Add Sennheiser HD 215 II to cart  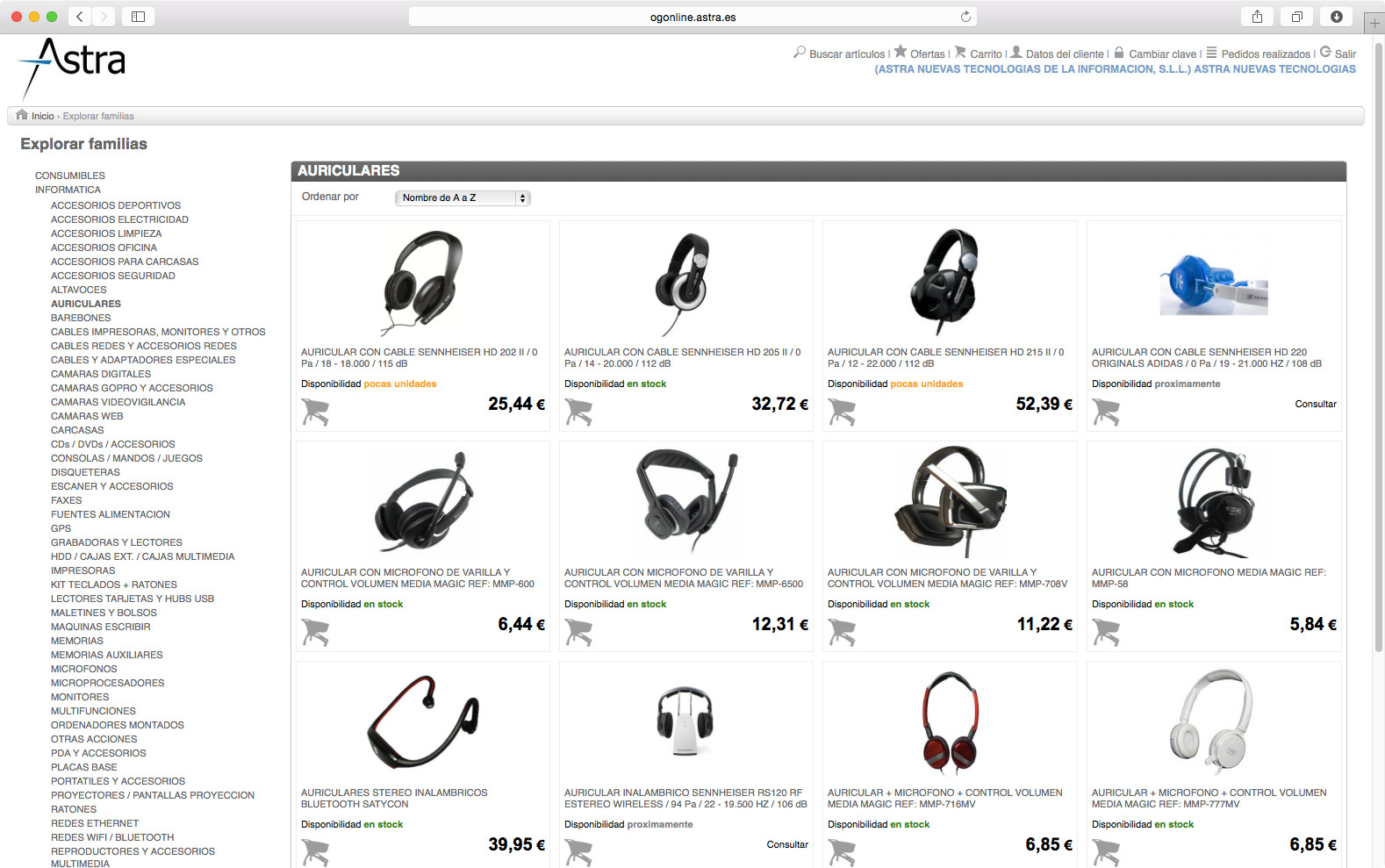(x=842, y=412)
